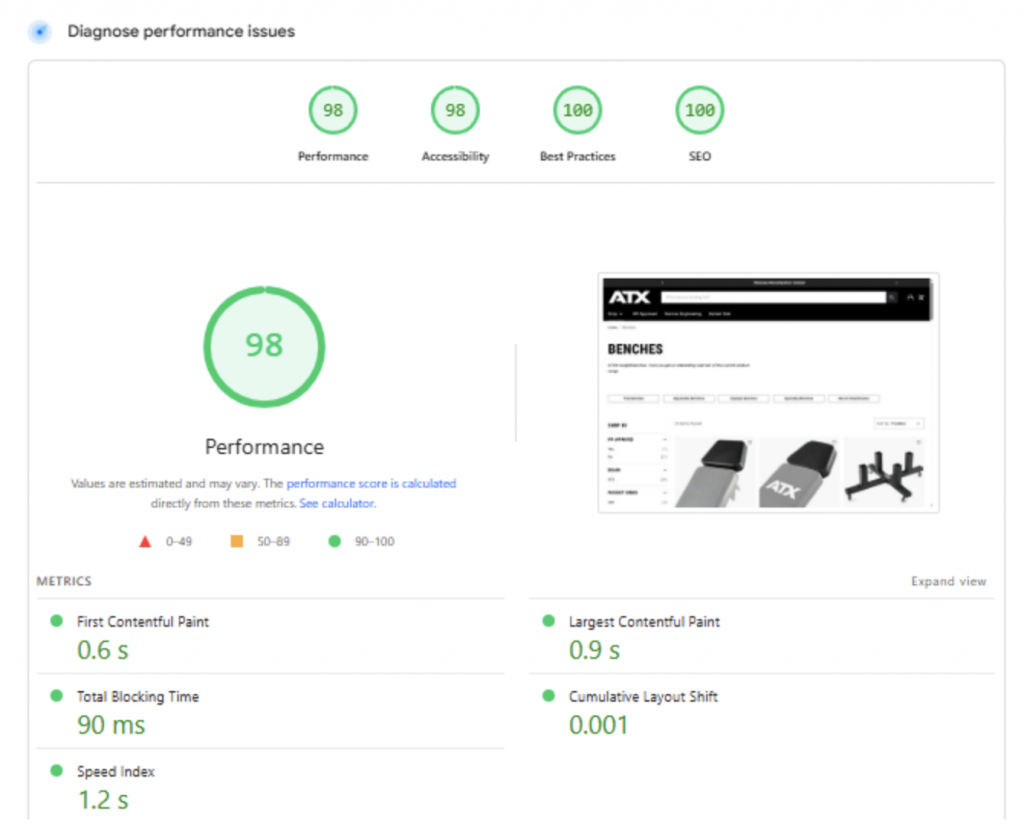Select the SEO score gauge

699,110
